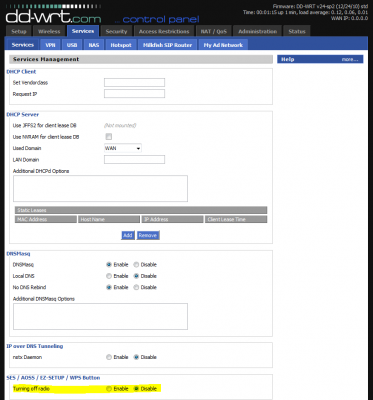Go to the NAT / QoS tab
Viewport: 373px width, 400px height.
213,31
